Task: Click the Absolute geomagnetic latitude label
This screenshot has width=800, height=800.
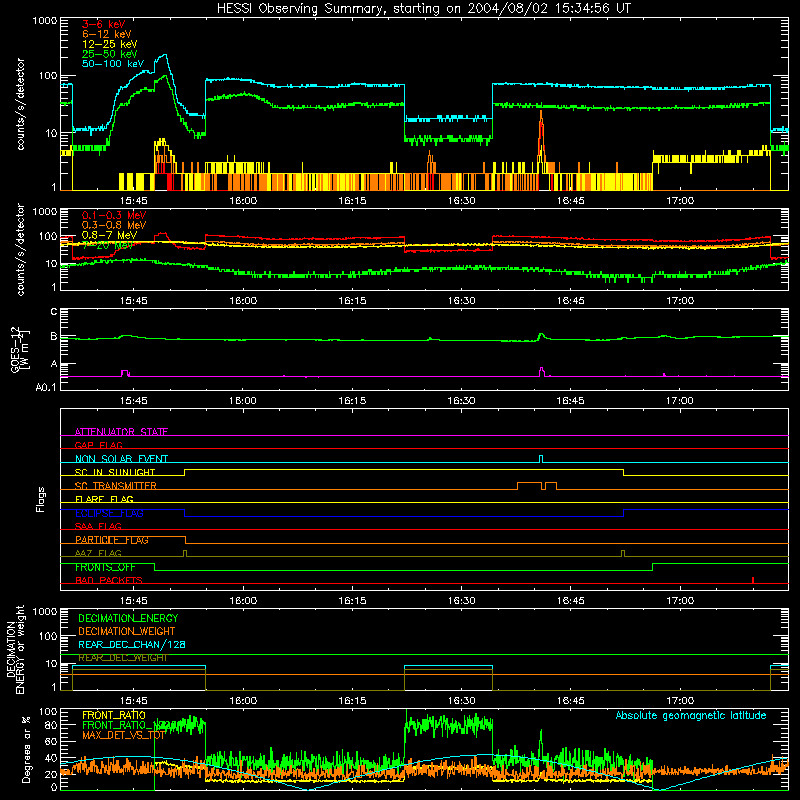Action: pyautogui.click(x=691, y=715)
